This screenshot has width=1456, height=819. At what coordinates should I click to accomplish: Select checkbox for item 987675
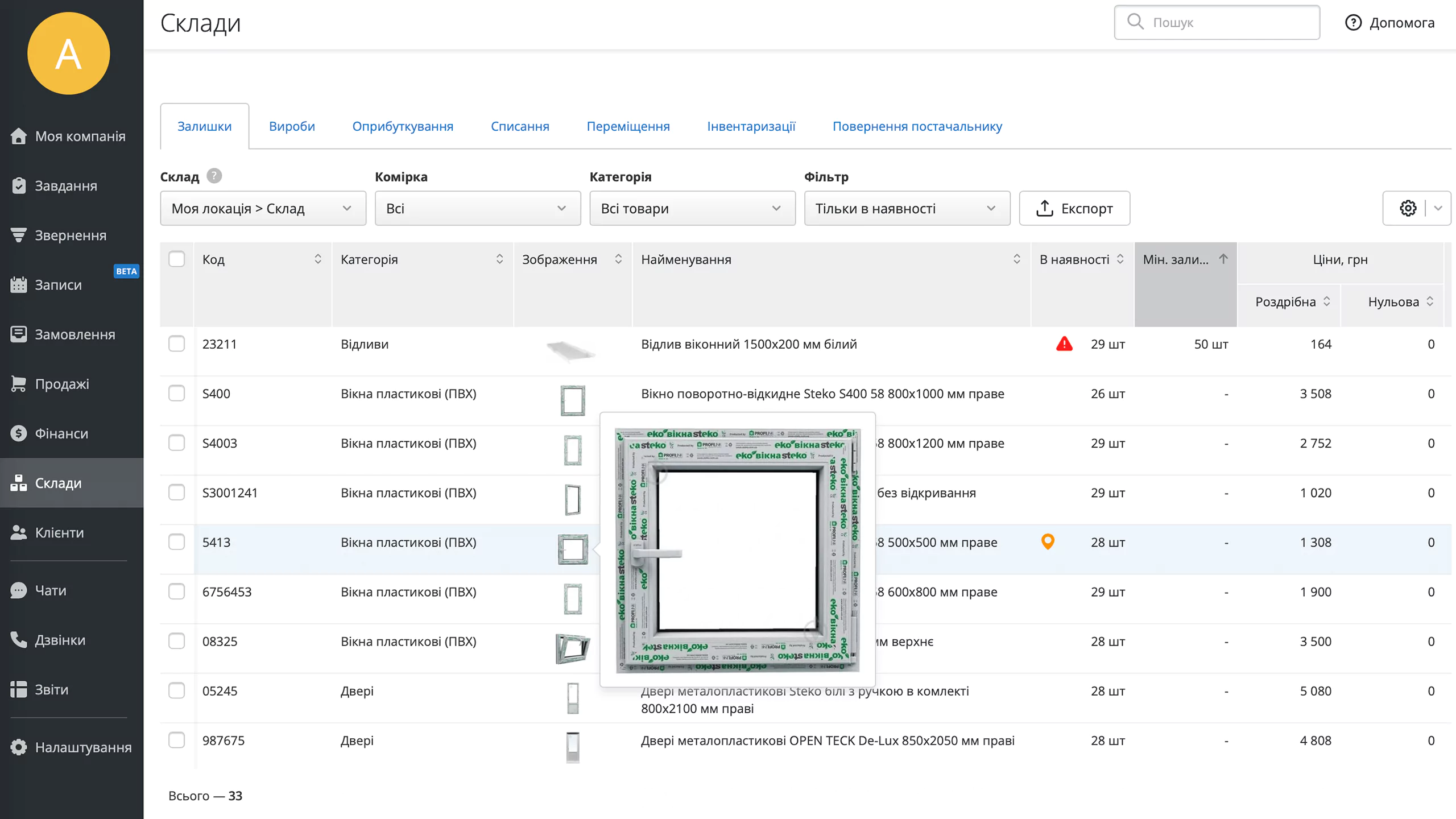coord(177,740)
